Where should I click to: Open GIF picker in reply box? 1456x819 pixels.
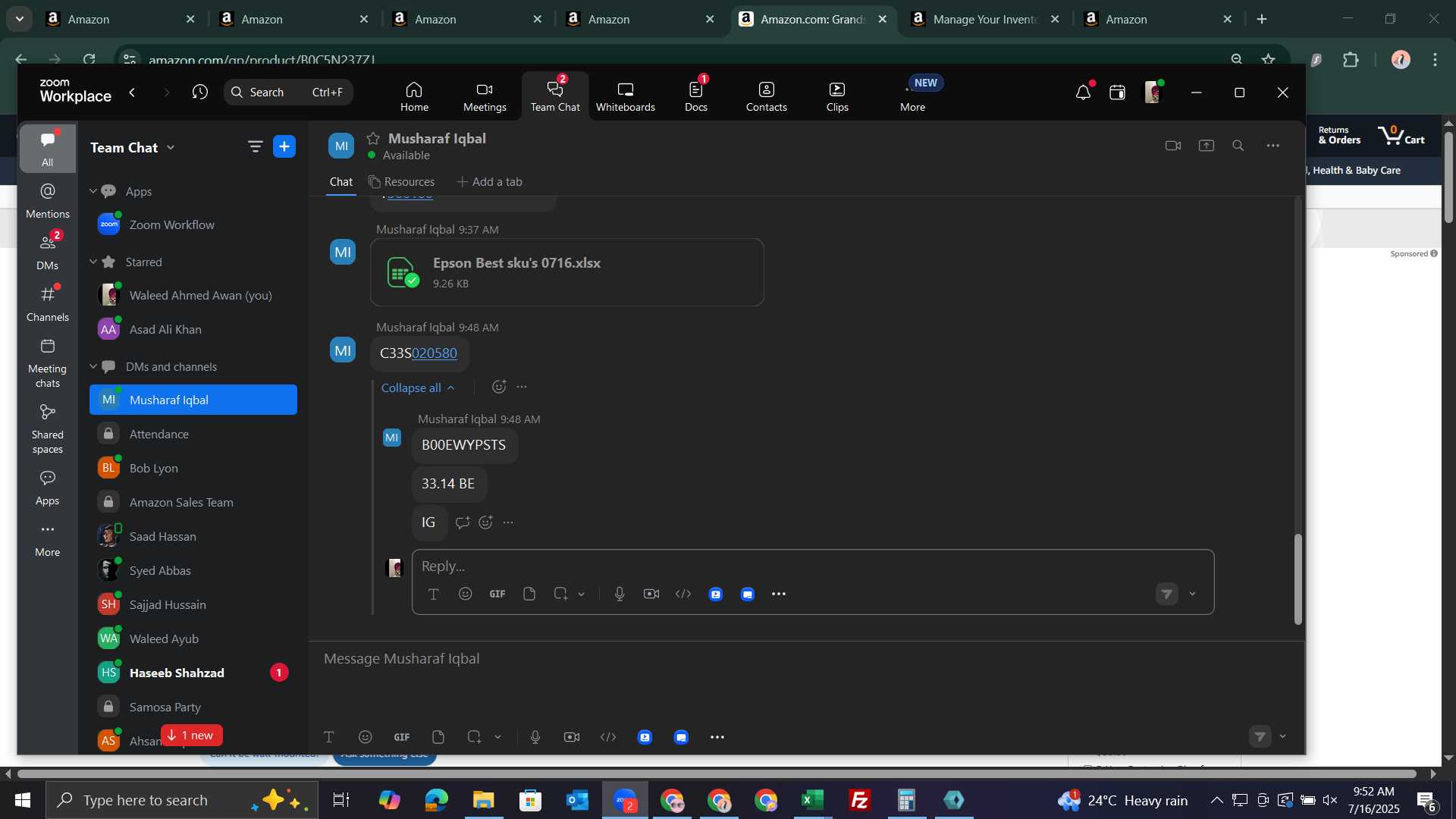[497, 595]
